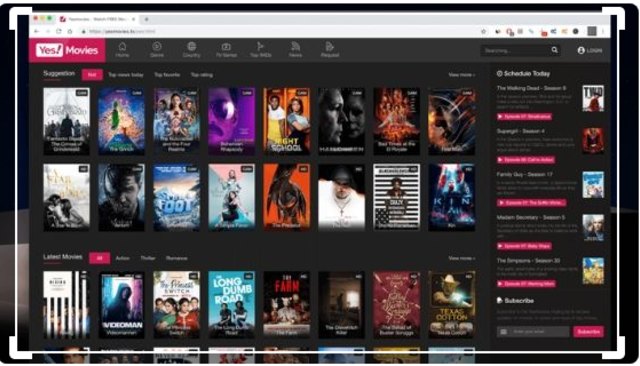This screenshot has height=366, width=640.
Task: Select the All tab in Latest Movies
Action: [99, 258]
